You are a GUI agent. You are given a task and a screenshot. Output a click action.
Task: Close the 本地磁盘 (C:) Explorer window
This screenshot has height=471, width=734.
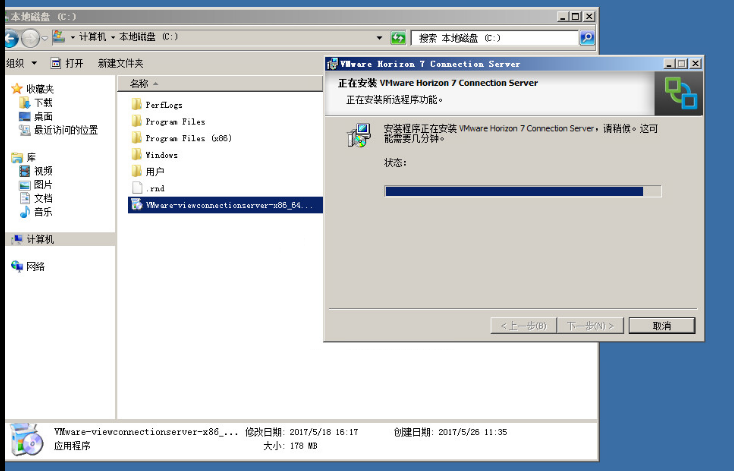(589, 16)
